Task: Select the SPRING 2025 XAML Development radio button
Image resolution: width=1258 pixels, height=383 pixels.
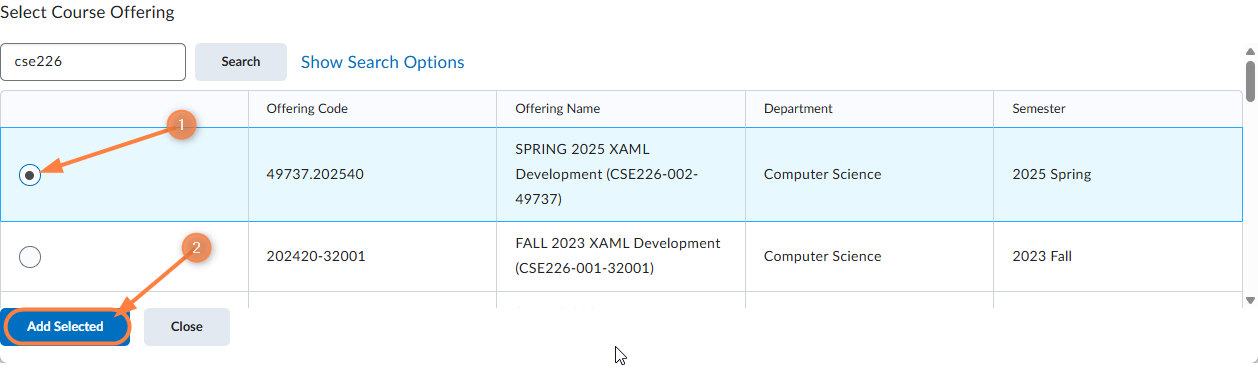Action: 31,174
